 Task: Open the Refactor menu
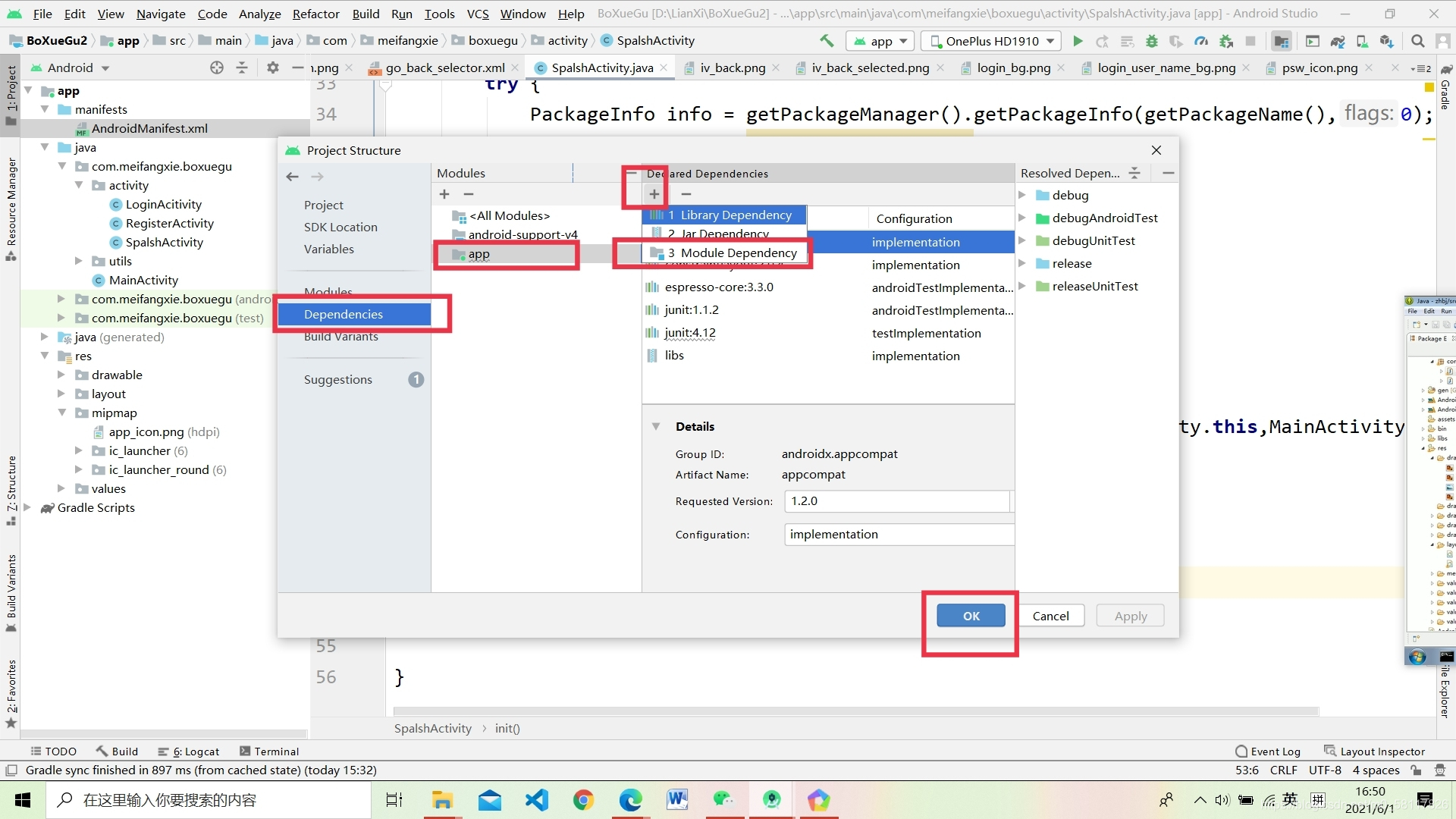[315, 14]
